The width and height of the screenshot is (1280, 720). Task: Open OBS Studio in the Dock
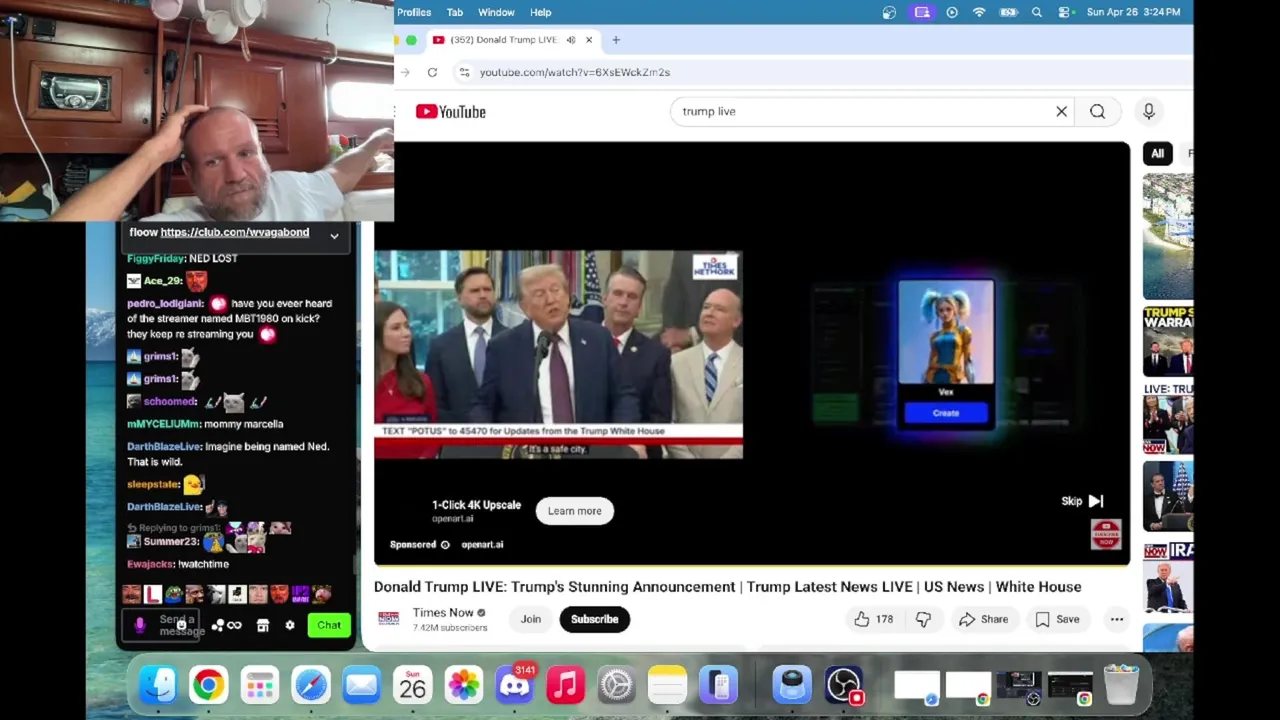point(843,685)
